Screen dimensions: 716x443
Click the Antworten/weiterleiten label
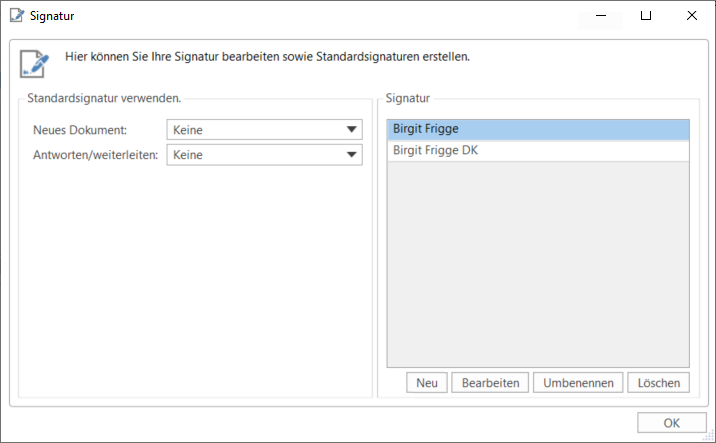tap(95, 155)
